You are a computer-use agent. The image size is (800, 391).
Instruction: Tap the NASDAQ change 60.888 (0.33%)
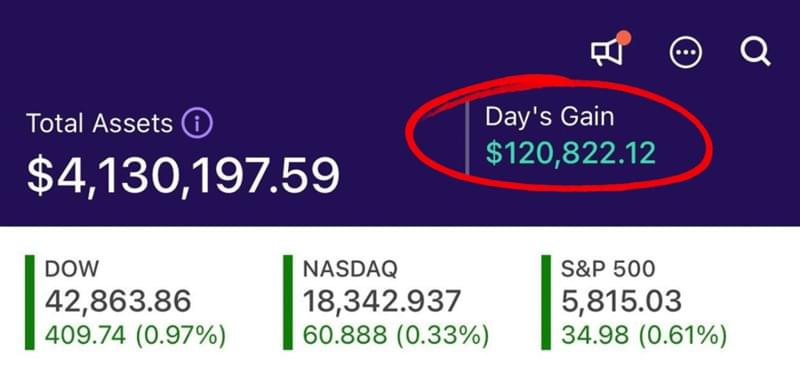pos(396,335)
